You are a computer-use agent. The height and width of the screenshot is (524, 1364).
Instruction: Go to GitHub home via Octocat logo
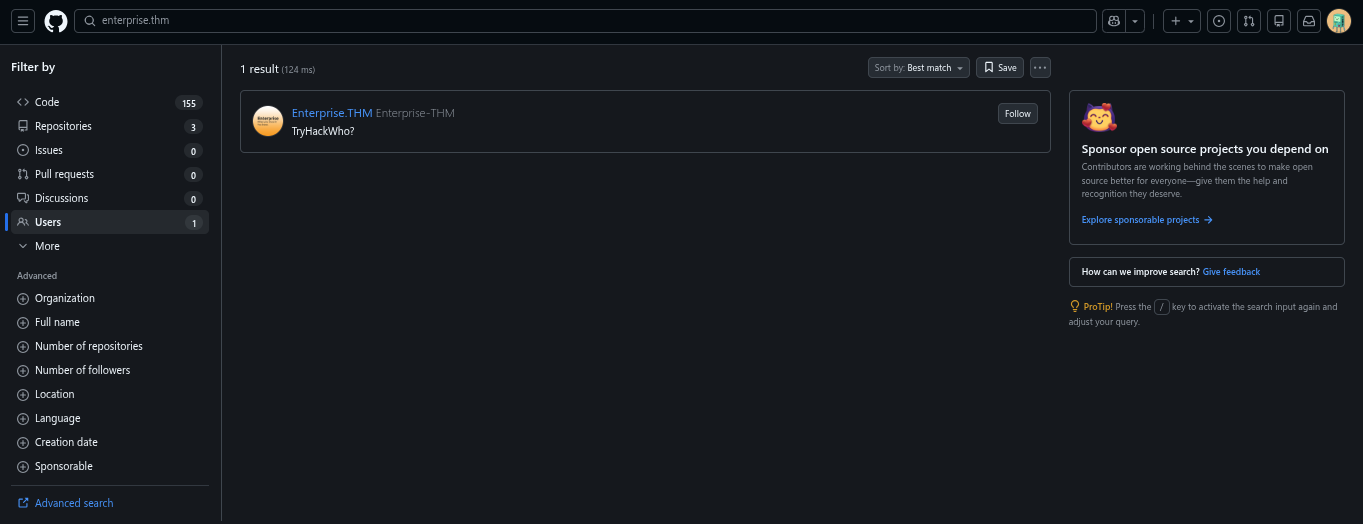(x=56, y=21)
